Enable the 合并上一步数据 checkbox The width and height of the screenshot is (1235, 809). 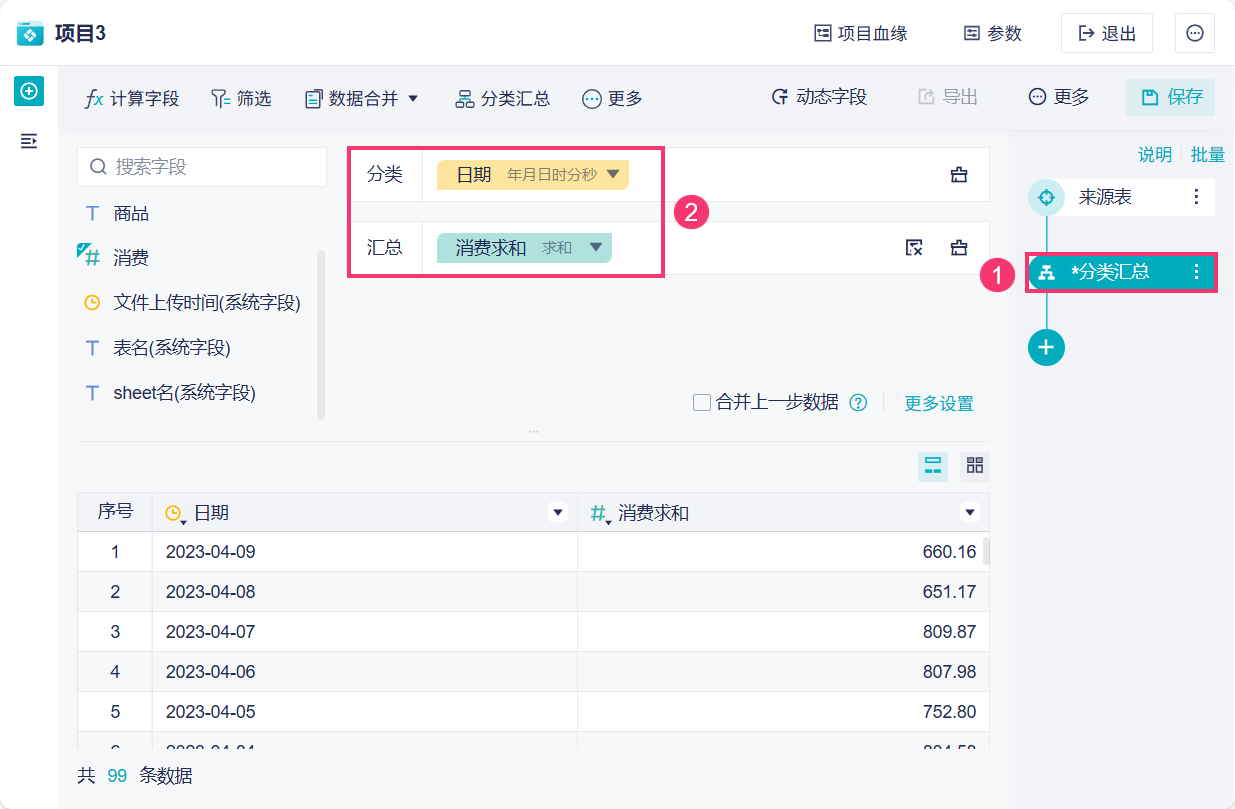click(x=702, y=403)
